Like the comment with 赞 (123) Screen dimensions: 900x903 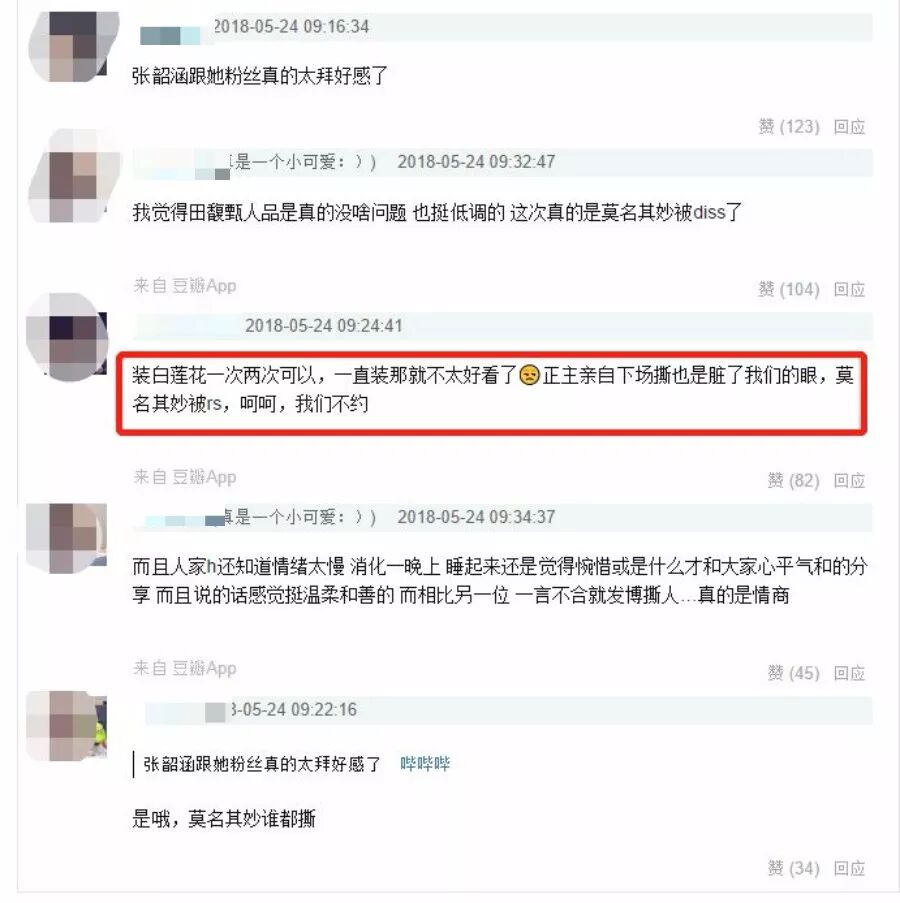coord(788,127)
